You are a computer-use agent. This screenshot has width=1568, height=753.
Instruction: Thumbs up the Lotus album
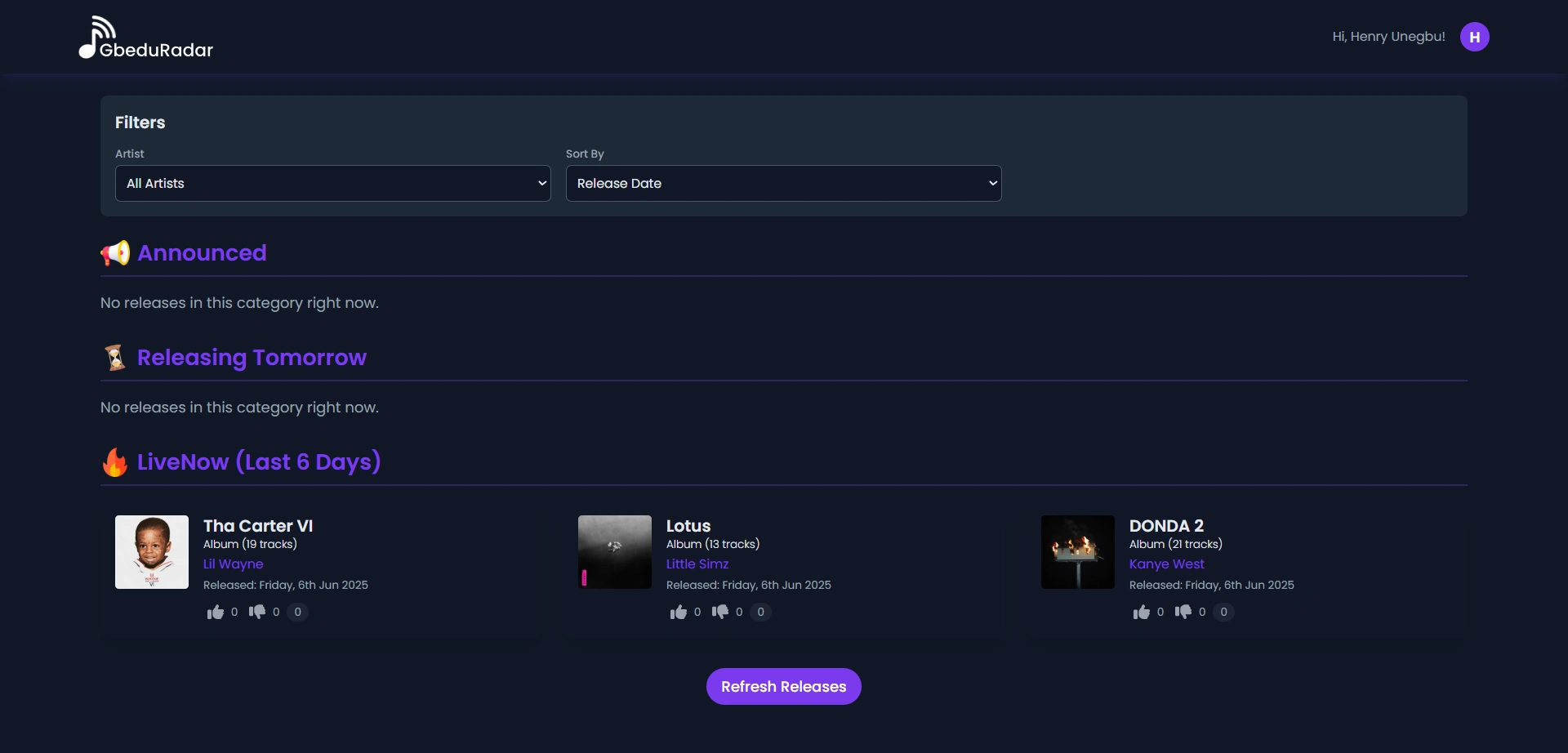click(679, 612)
